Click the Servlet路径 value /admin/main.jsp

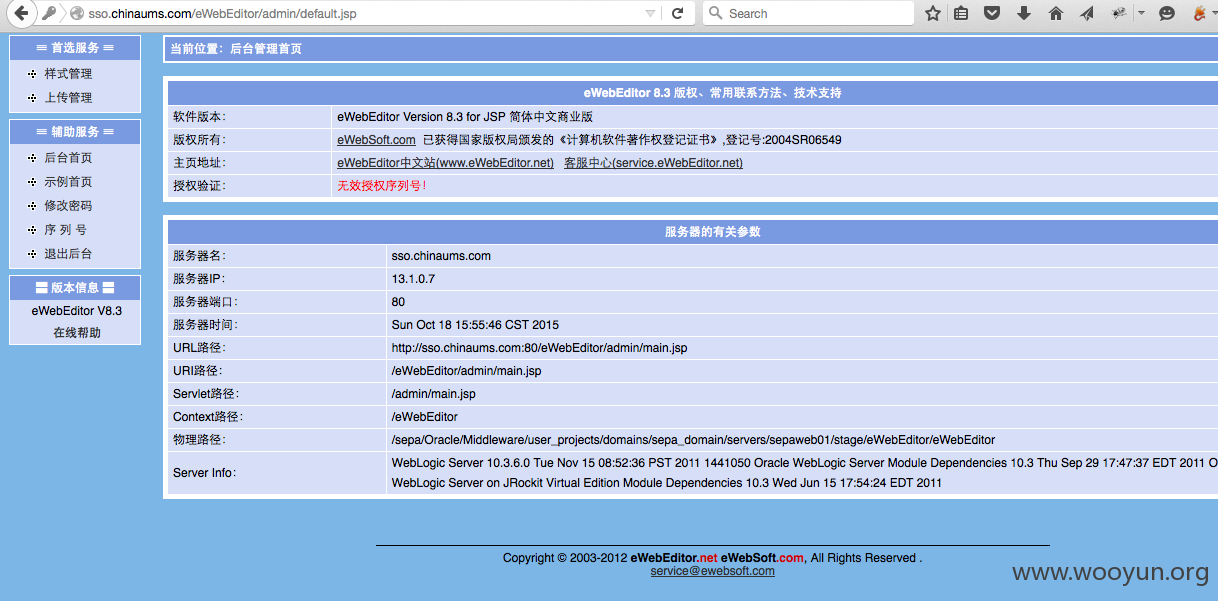(433, 394)
